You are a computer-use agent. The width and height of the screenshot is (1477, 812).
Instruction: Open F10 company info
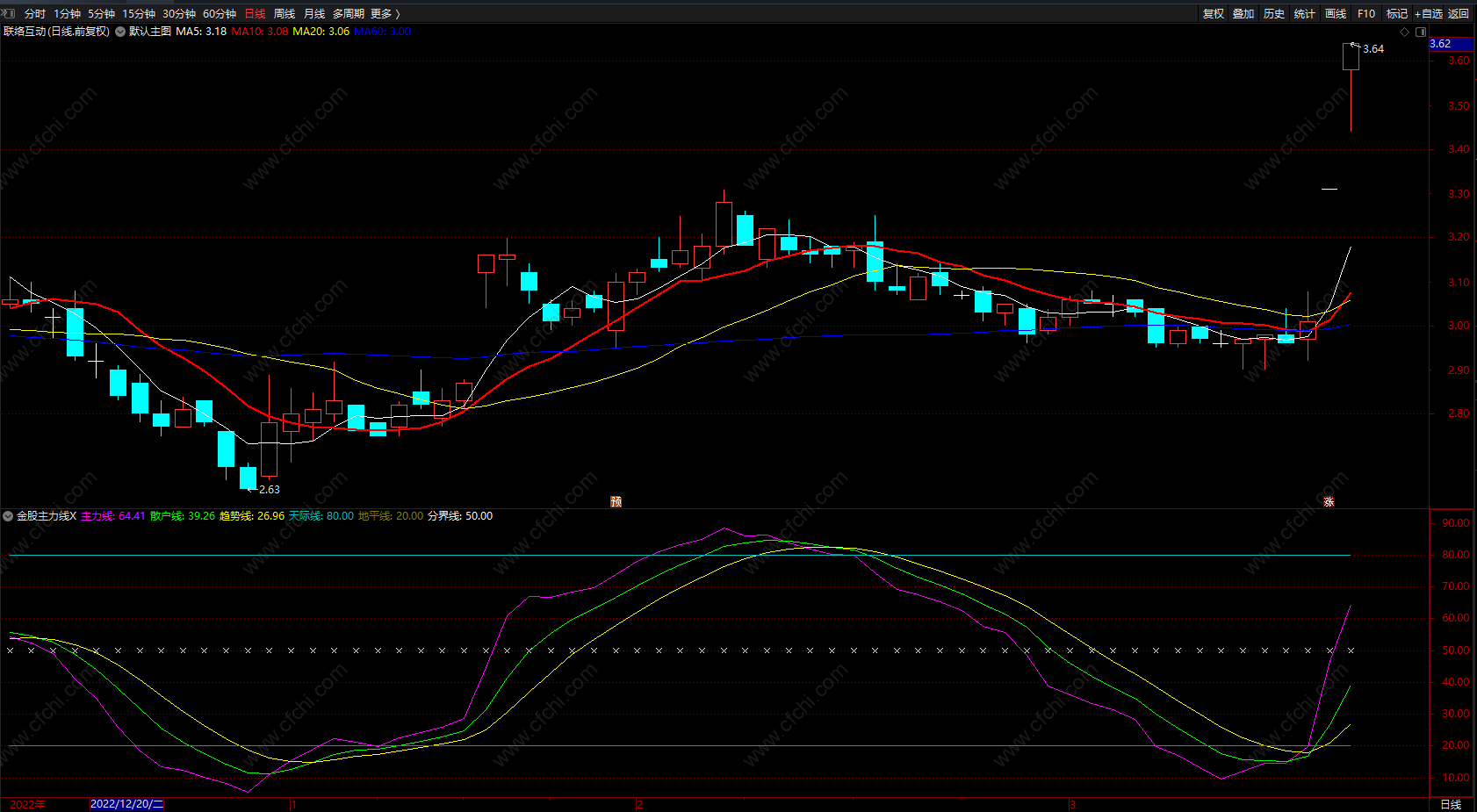[x=1366, y=13]
